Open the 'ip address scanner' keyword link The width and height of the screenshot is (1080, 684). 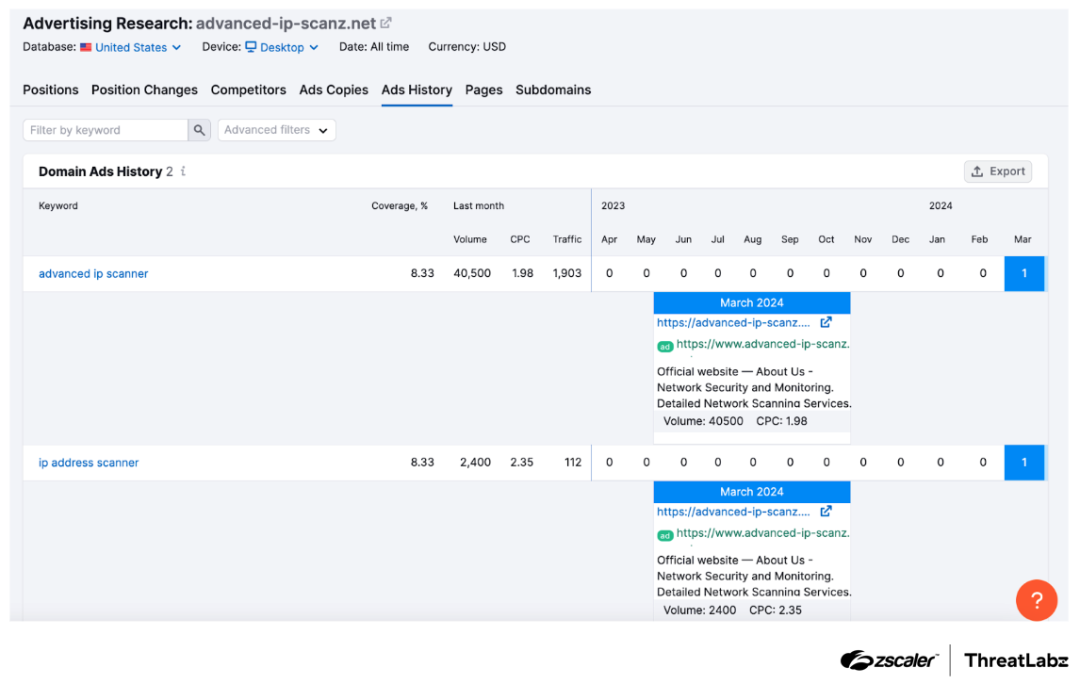tap(89, 463)
